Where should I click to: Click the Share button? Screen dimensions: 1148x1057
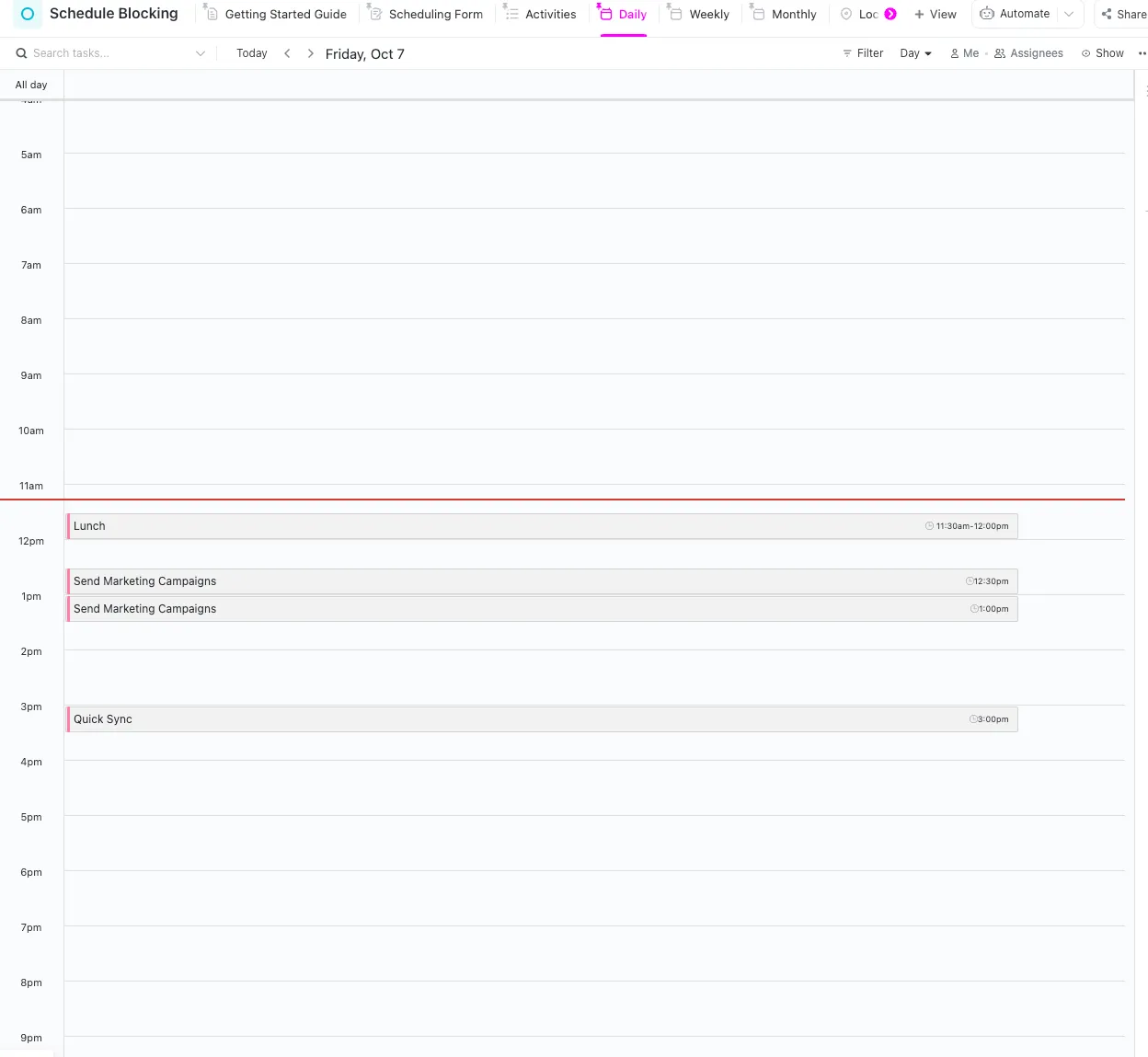click(1123, 14)
